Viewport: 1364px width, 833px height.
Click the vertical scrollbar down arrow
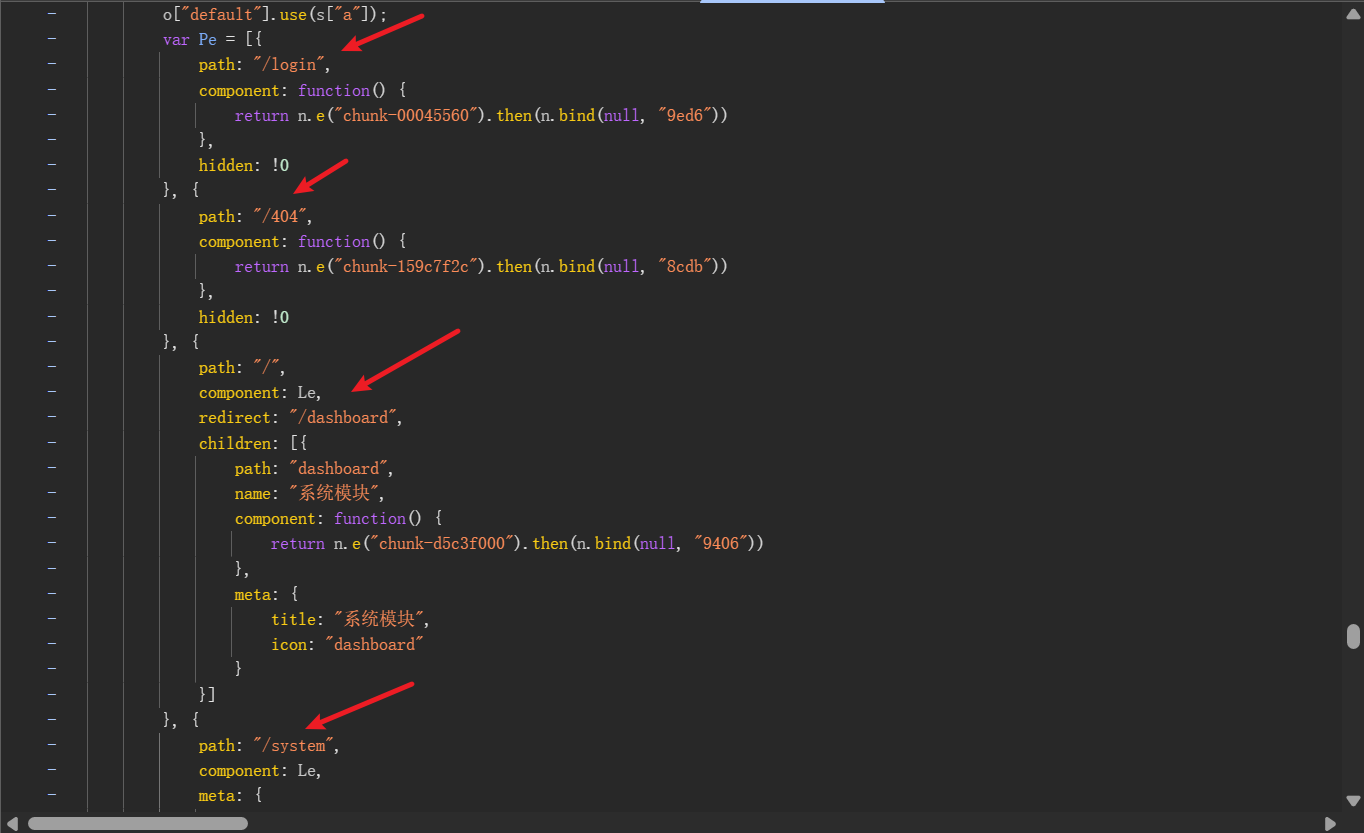tap(1353, 800)
